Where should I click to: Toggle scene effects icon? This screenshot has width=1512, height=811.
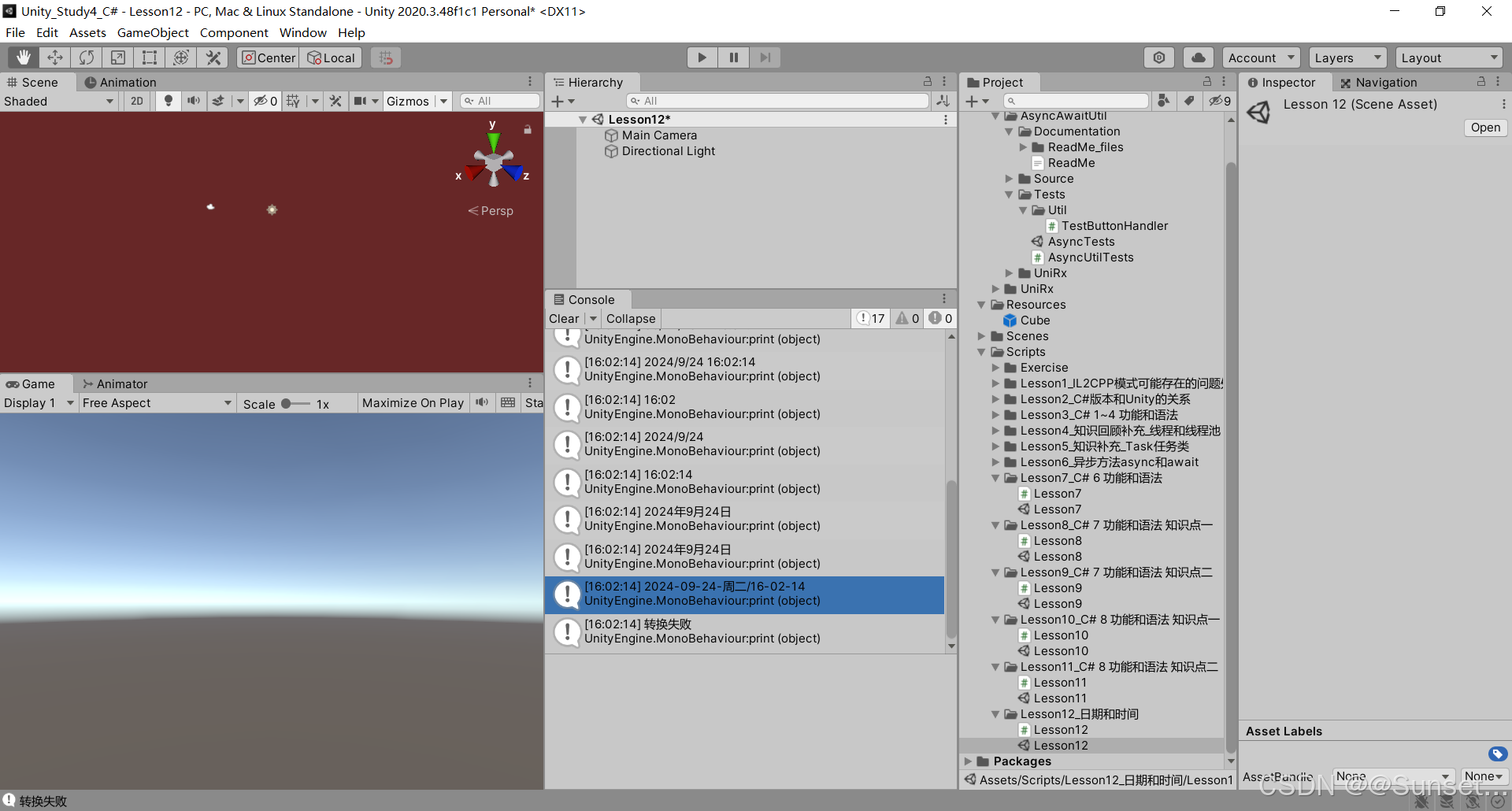218,101
